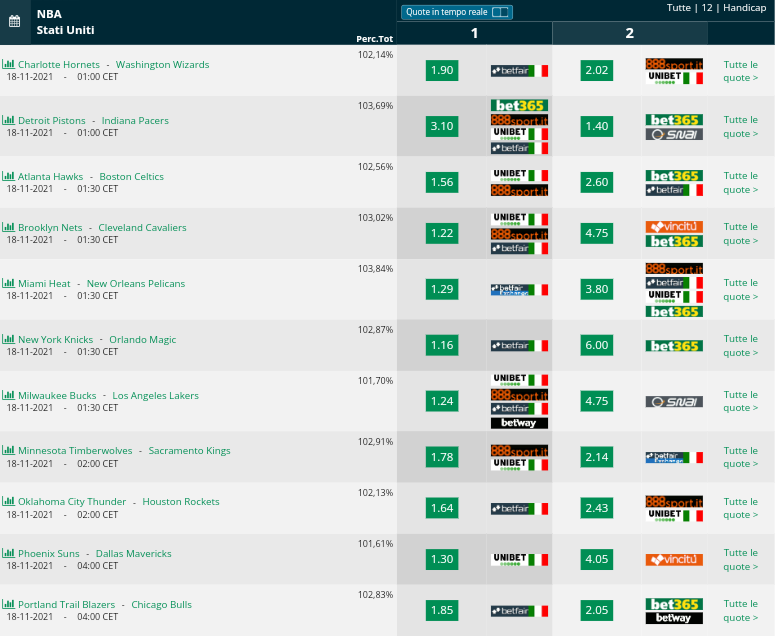Screen dimensions: 776x636
Task: Click the Perc.Tot column header
Action: coord(374,39)
